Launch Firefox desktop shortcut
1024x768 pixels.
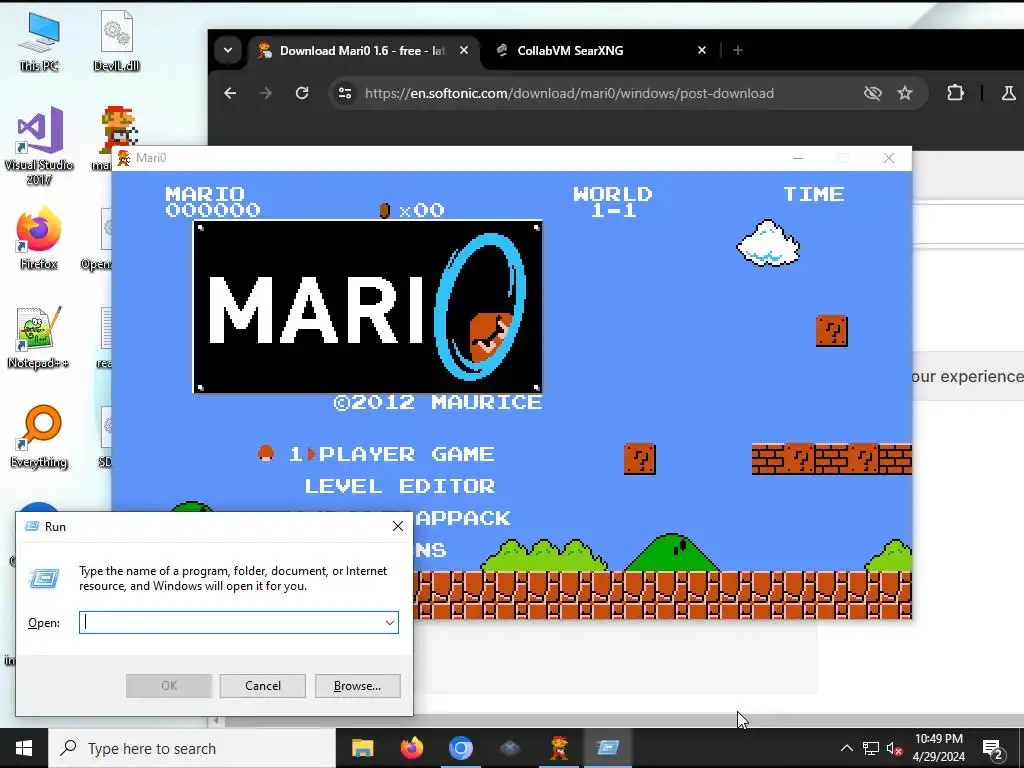coord(39,238)
